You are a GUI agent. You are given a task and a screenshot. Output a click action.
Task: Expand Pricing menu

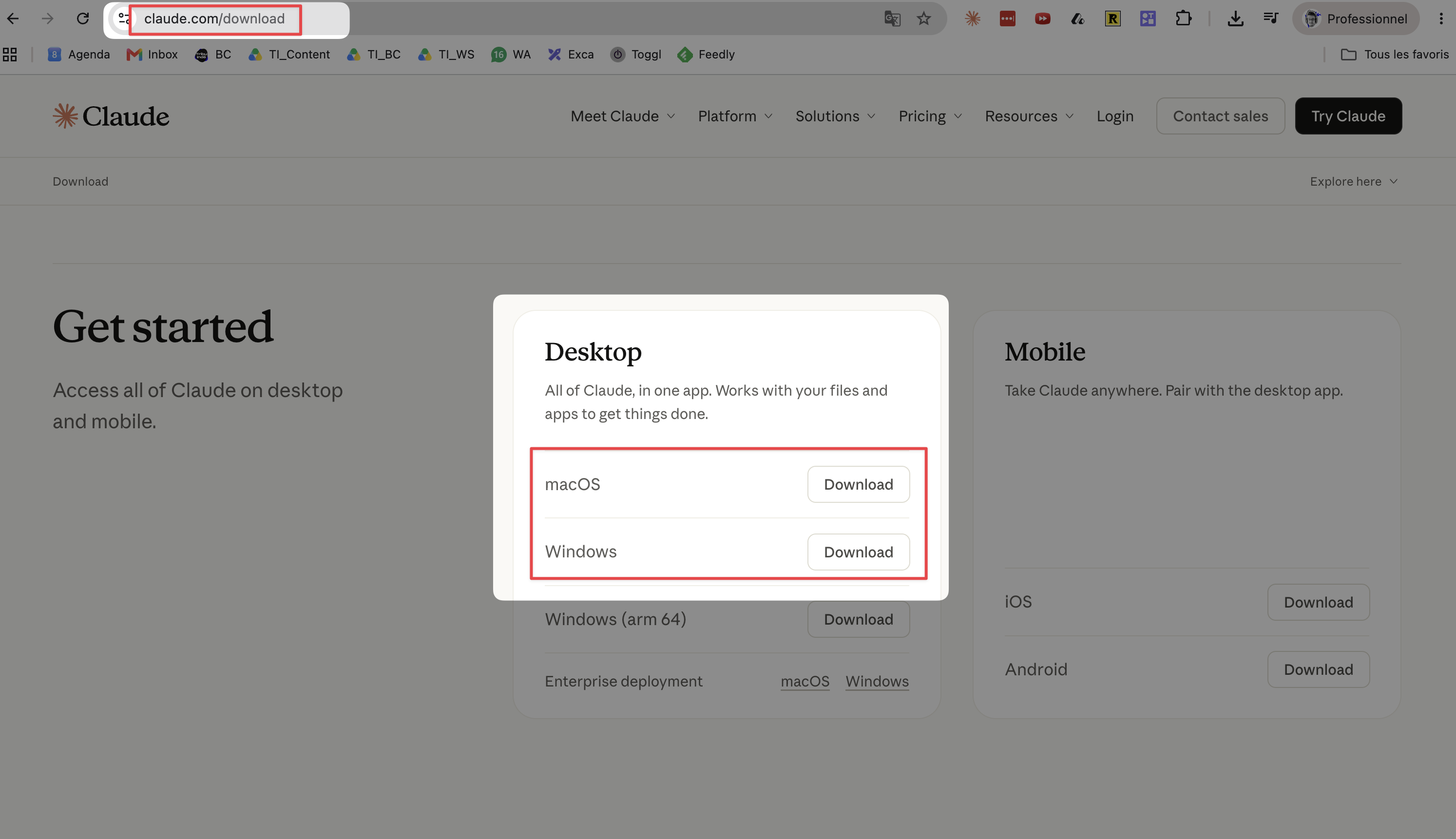coord(931,116)
